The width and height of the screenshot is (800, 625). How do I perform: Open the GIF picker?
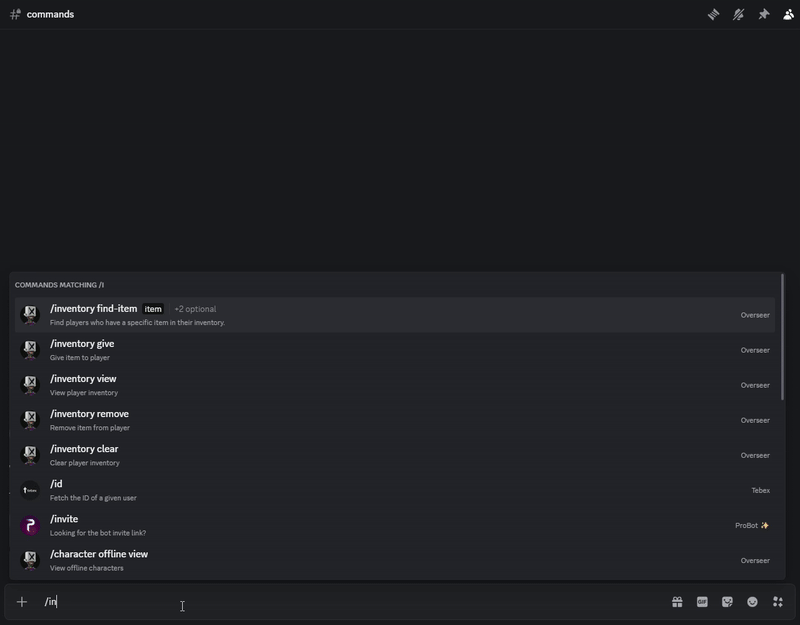pos(702,602)
